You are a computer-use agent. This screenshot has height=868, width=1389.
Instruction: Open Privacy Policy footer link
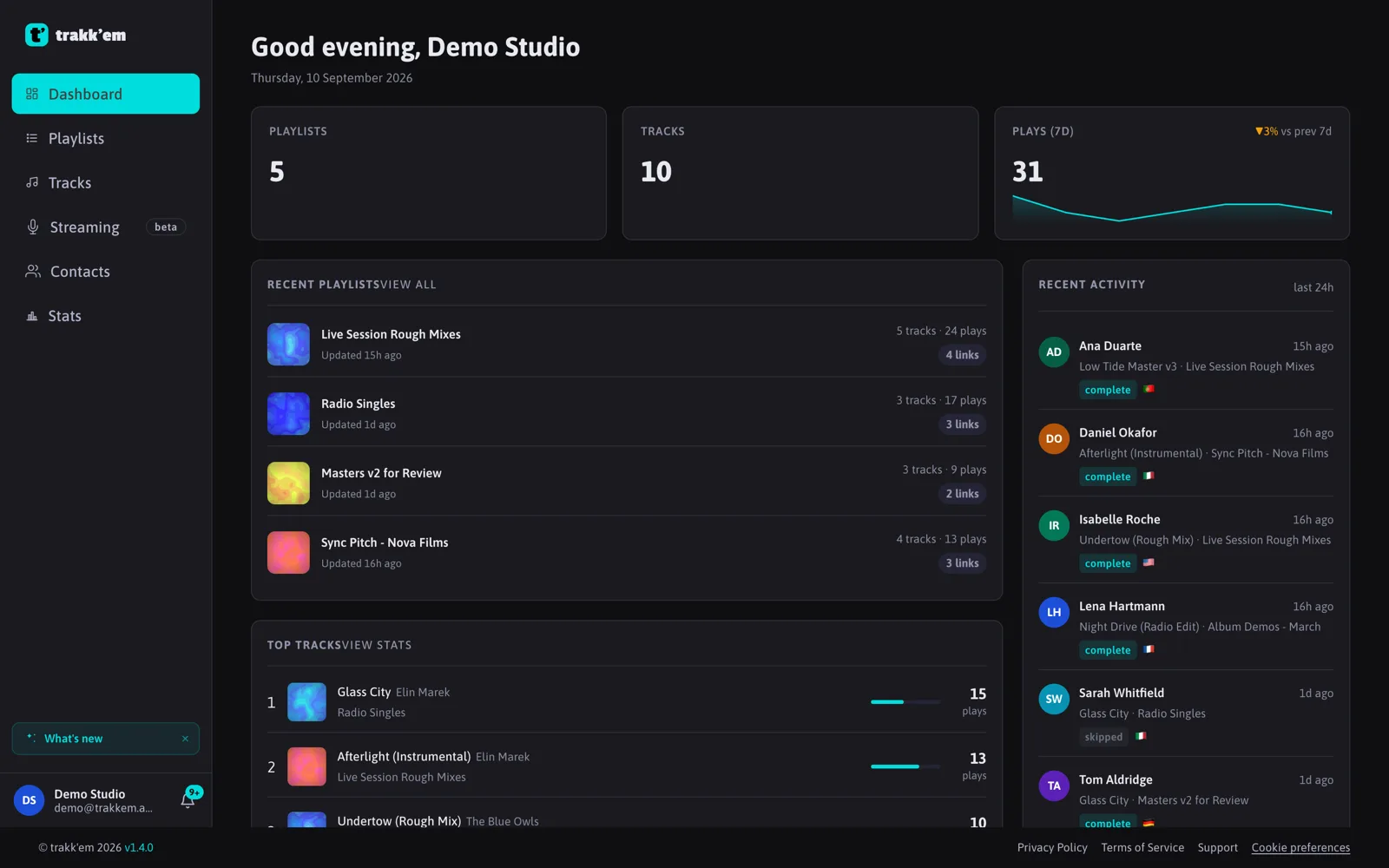click(x=1052, y=848)
